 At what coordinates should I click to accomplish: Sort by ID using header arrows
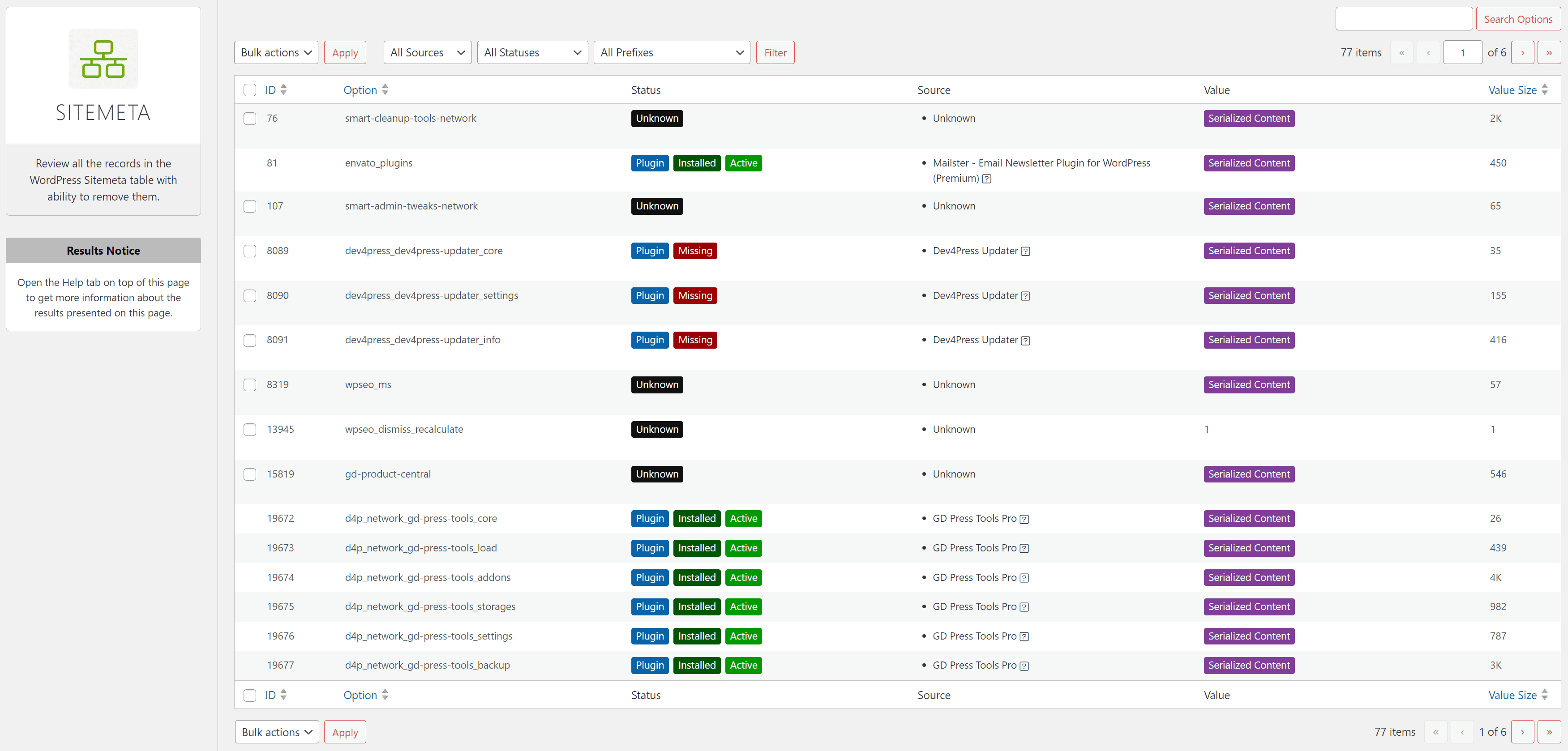[x=283, y=90]
